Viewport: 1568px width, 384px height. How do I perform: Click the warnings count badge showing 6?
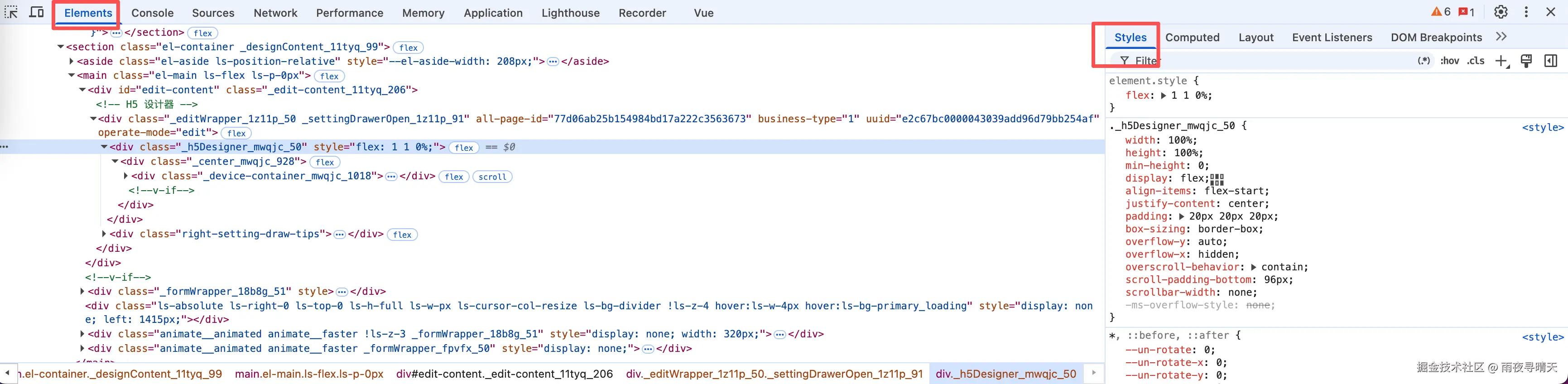click(x=1441, y=12)
